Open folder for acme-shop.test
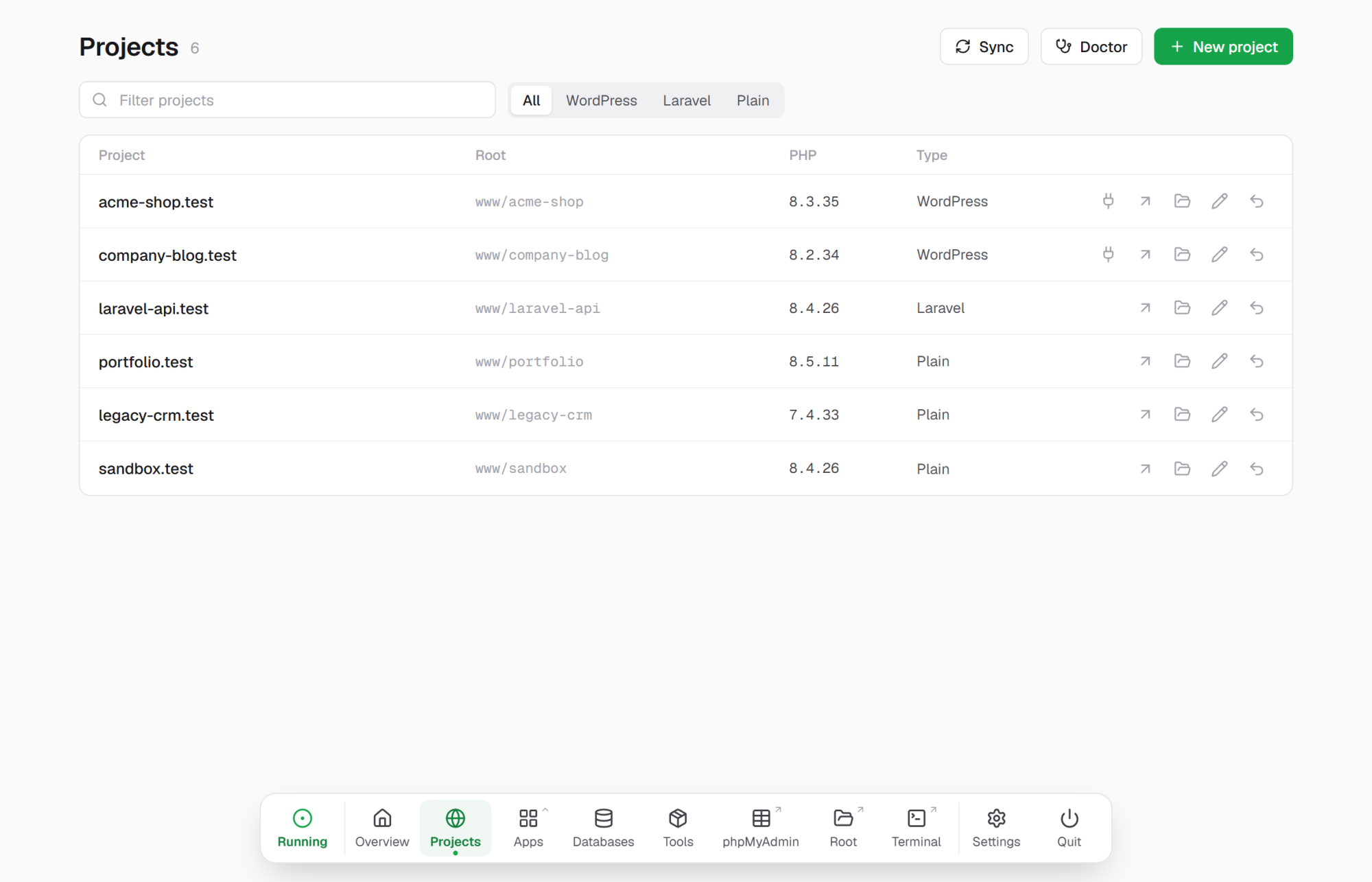Screen dimensions: 1372x882 pyautogui.click(x=1182, y=201)
